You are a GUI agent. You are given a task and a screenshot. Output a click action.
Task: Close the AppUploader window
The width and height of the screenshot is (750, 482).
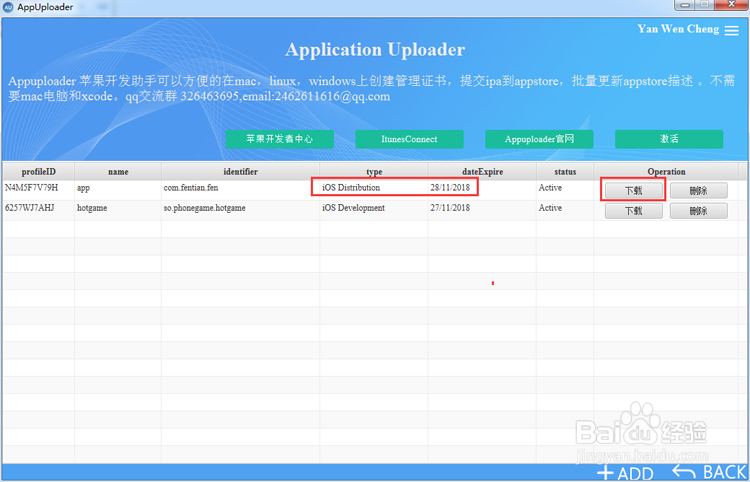point(731,4)
